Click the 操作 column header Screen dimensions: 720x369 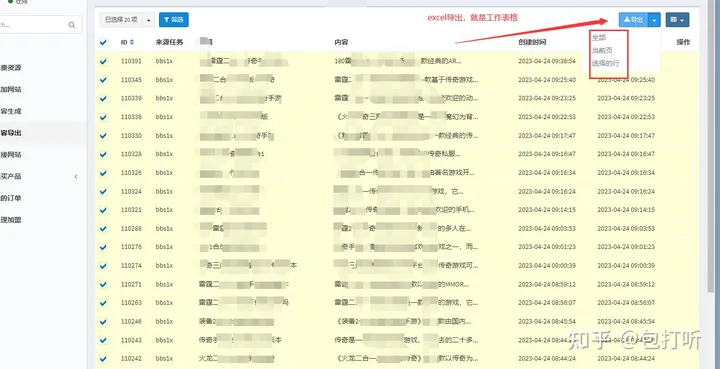point(683,42)
